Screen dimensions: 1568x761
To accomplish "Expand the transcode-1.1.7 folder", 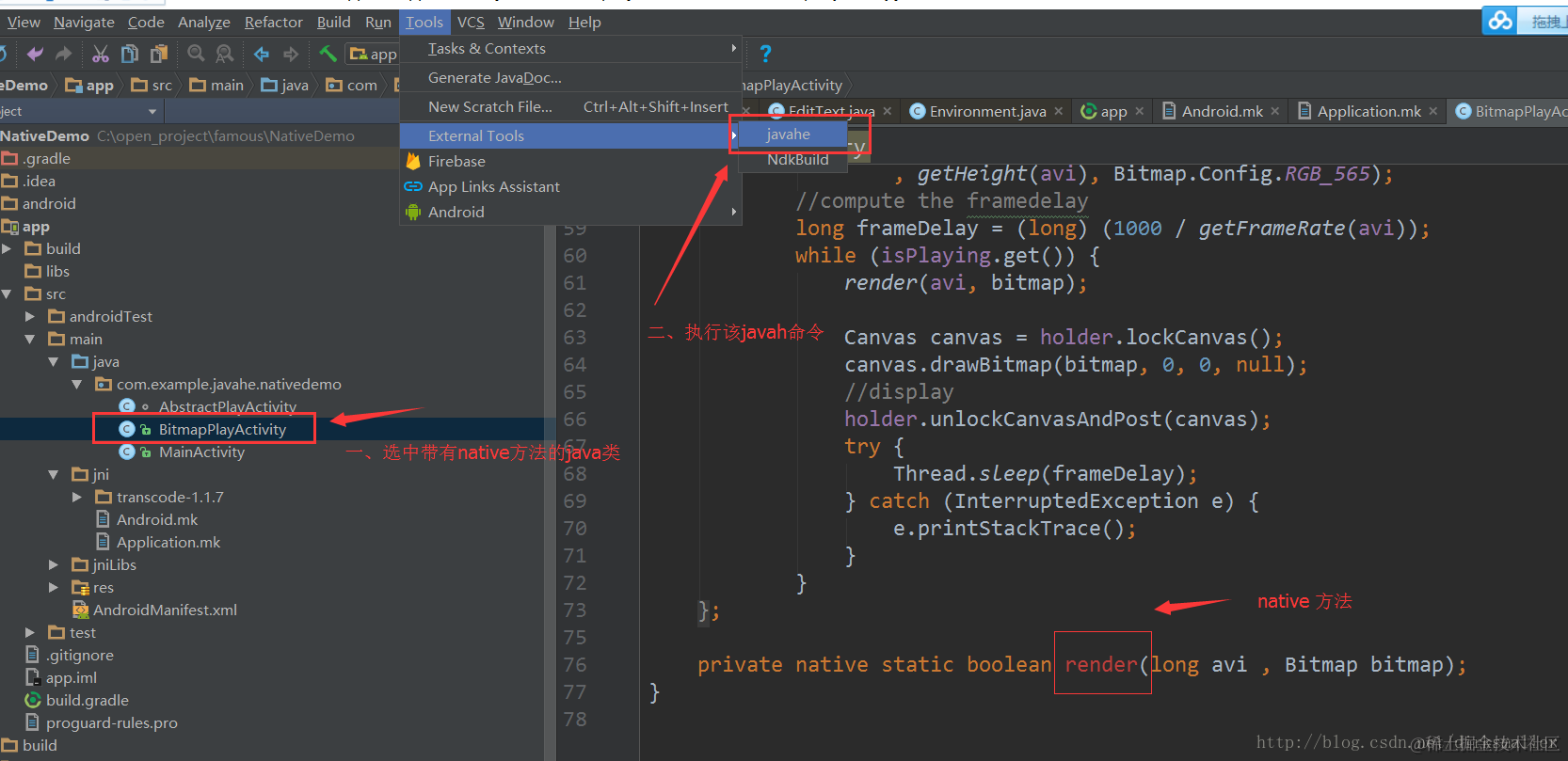I will click(77, 497).
